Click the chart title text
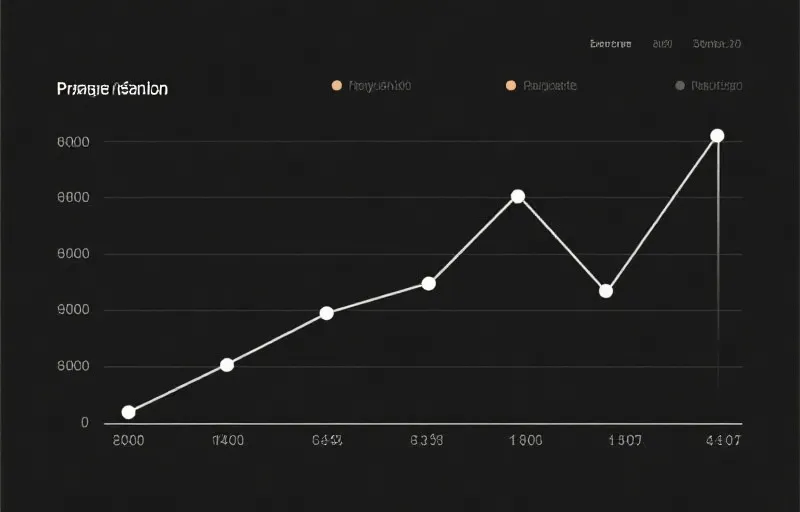The image size is (800, 512). point(112,89)
